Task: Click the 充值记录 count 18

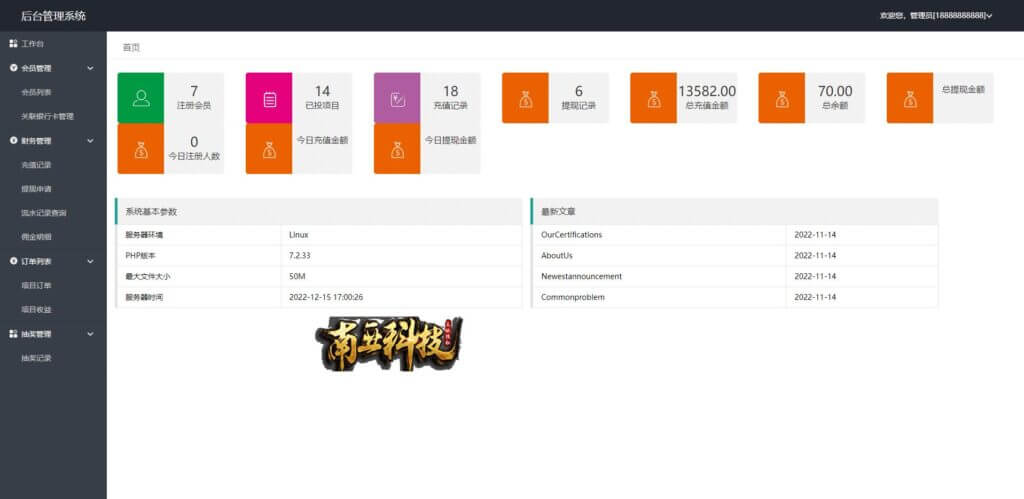Action: click(451, 91)
